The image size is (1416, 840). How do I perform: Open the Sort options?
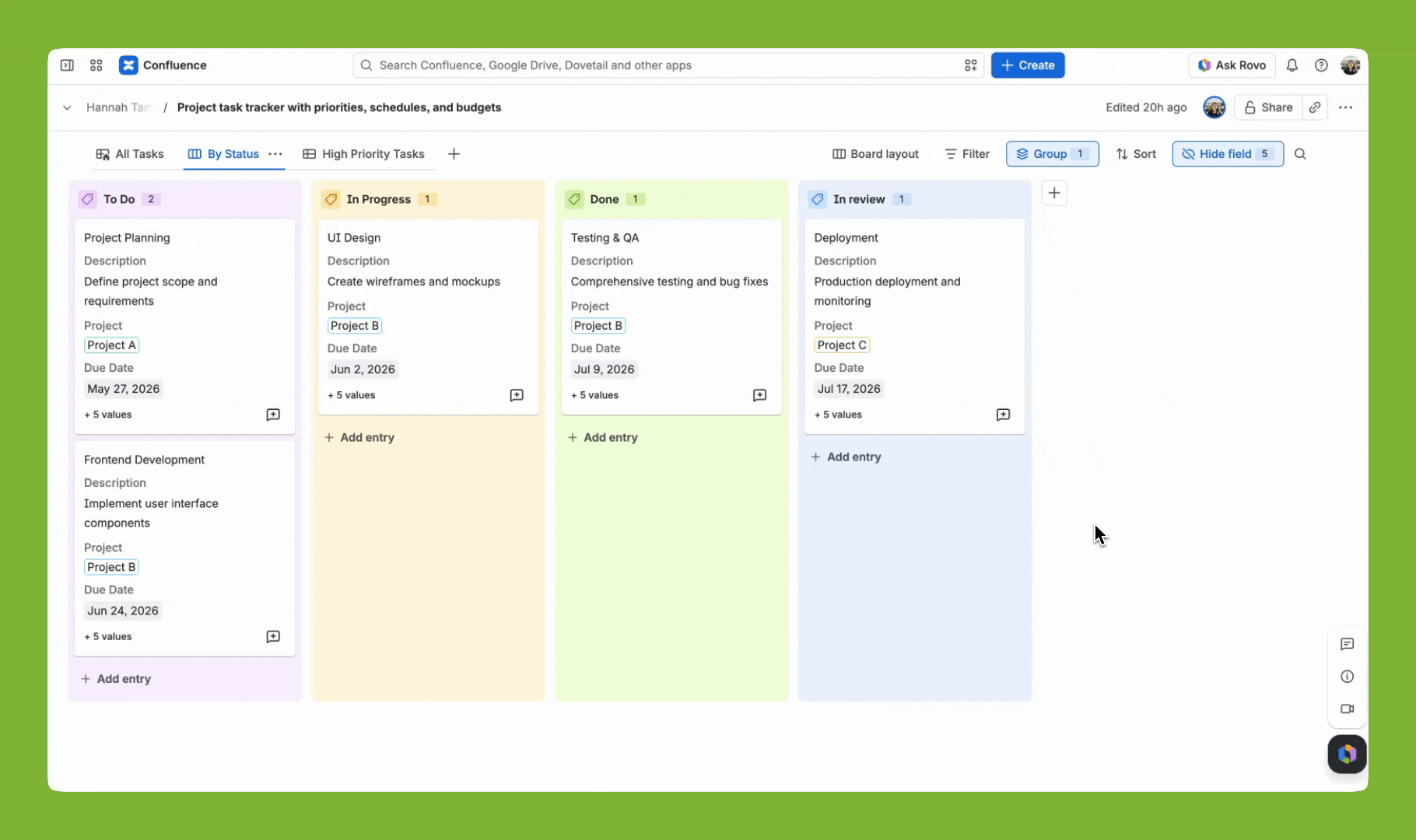(1136, 154)
